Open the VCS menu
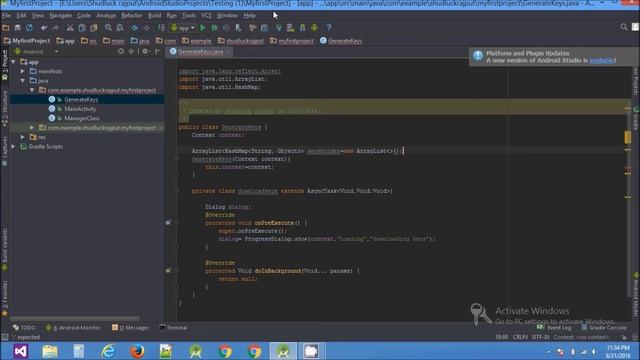640x360 pixels. click(x=207, y=16)
